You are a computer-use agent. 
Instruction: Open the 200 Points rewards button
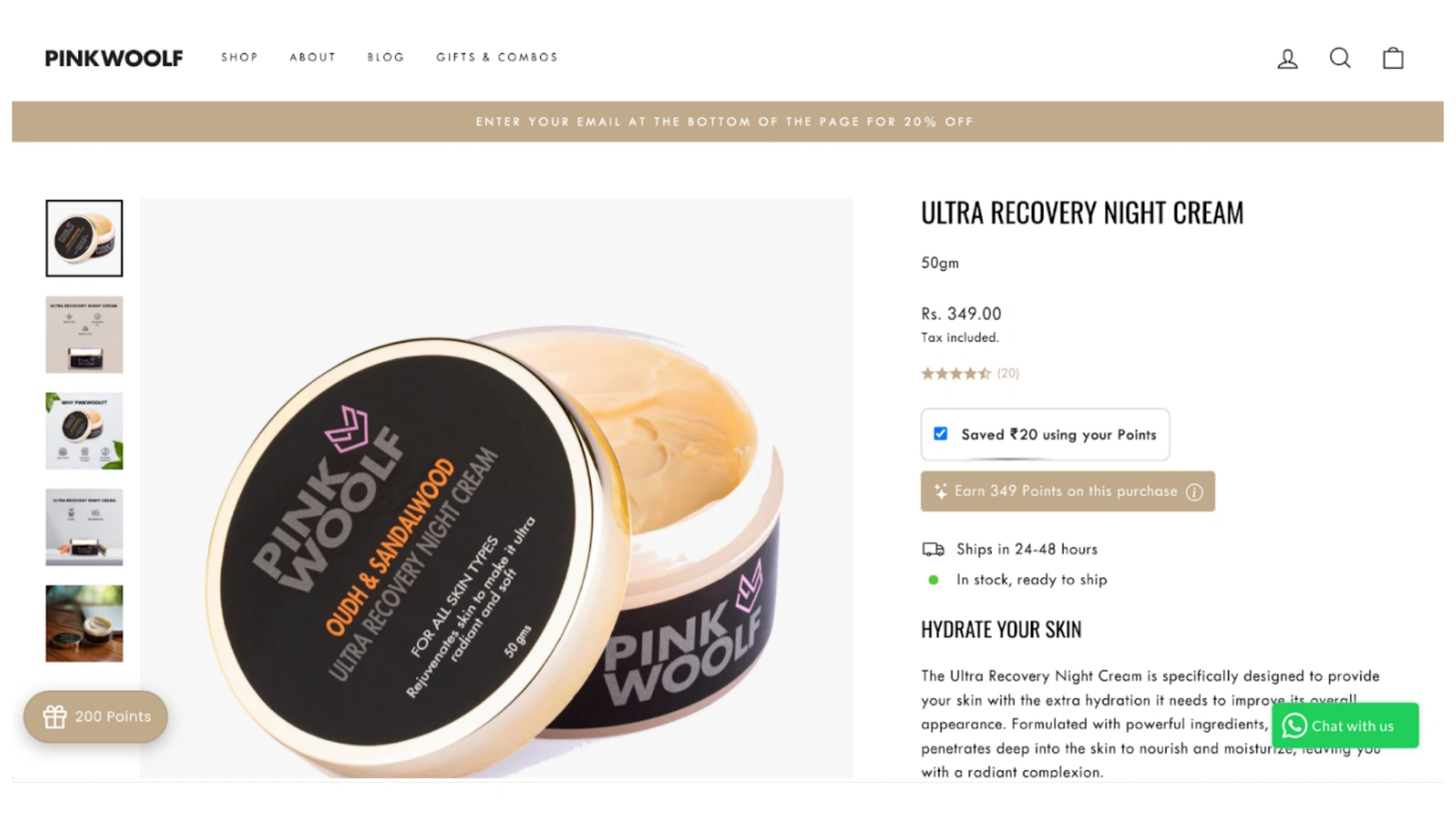96,717
